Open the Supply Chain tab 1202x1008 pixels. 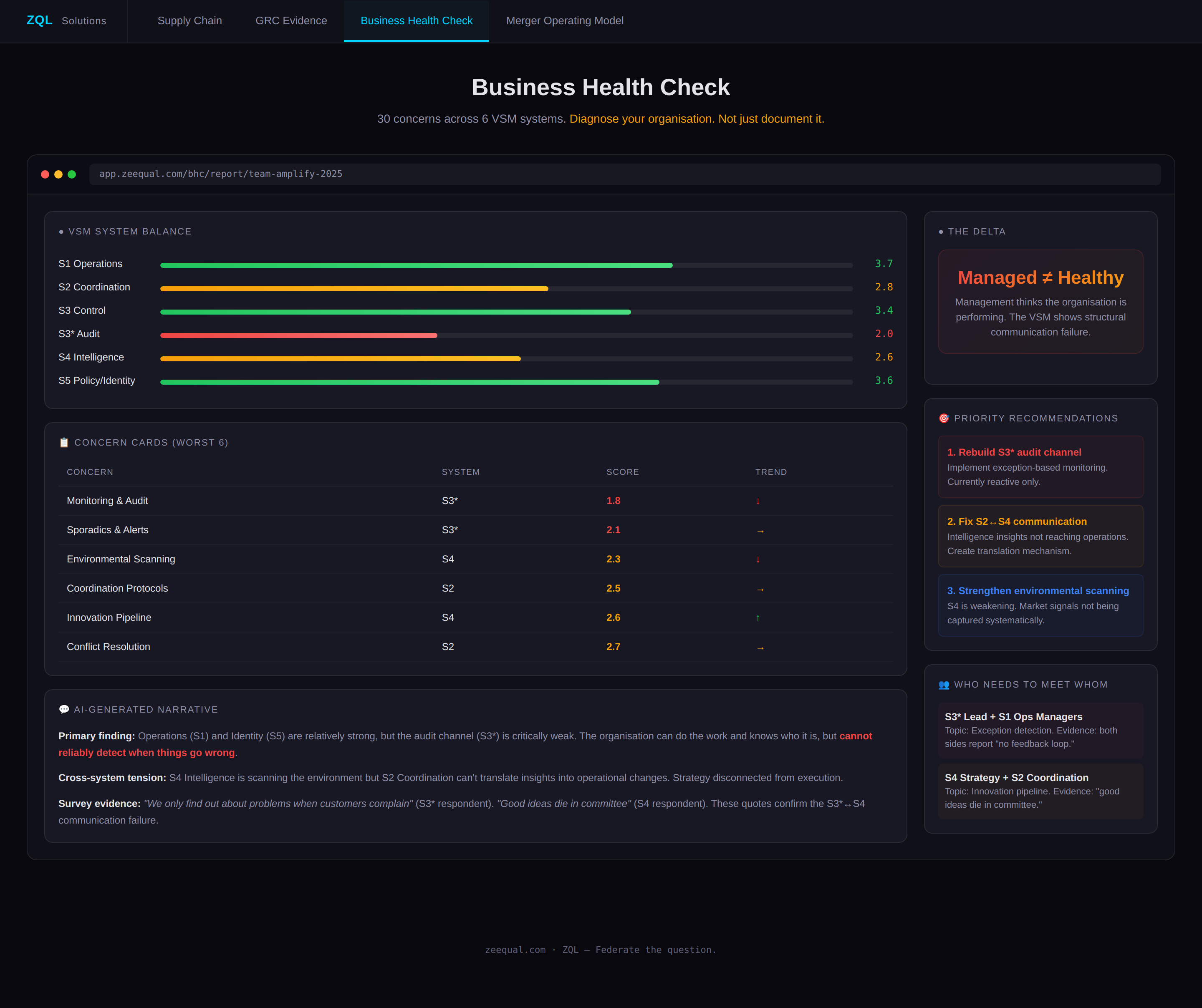click(189, 20)
